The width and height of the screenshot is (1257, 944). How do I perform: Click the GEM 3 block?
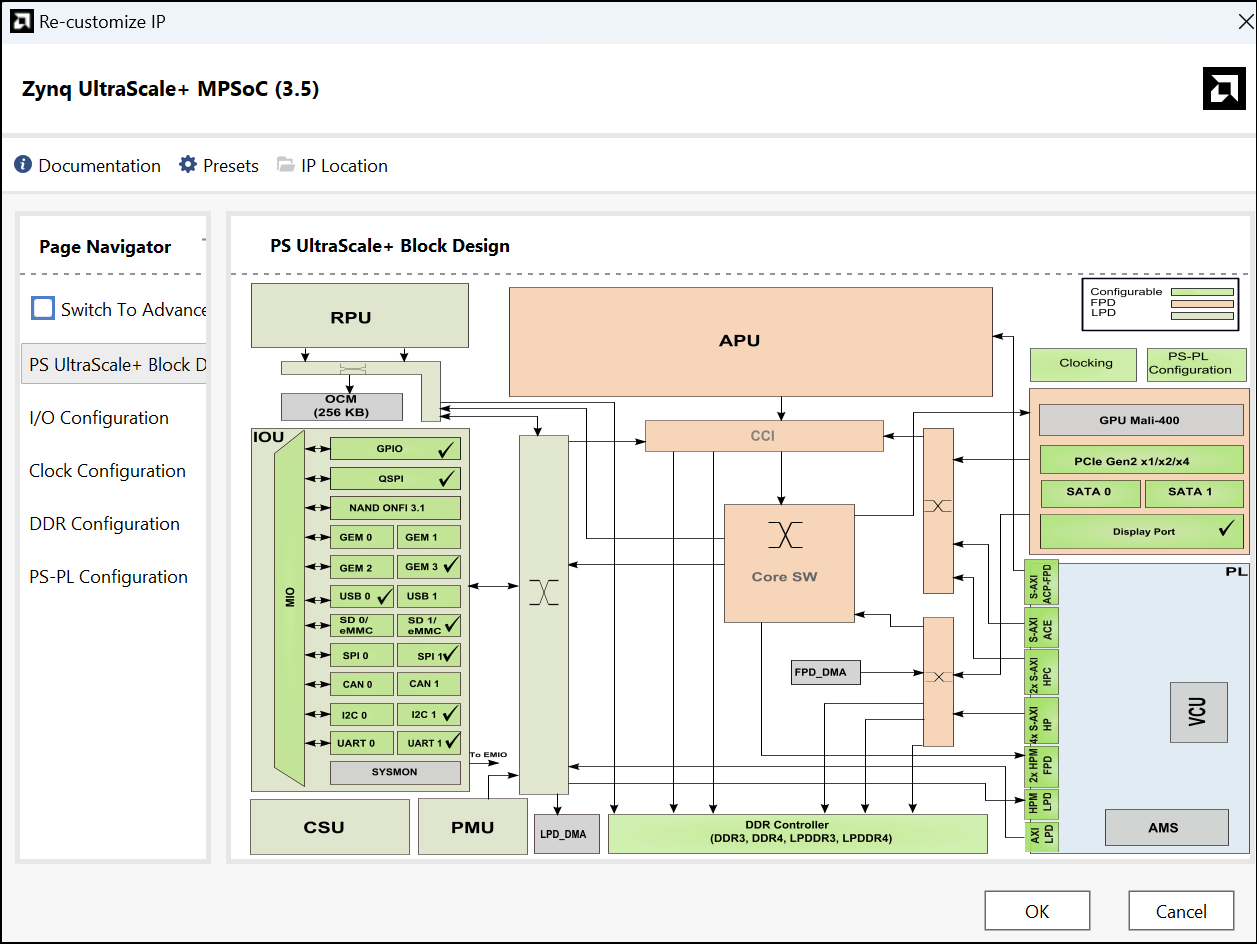[429, 566]
